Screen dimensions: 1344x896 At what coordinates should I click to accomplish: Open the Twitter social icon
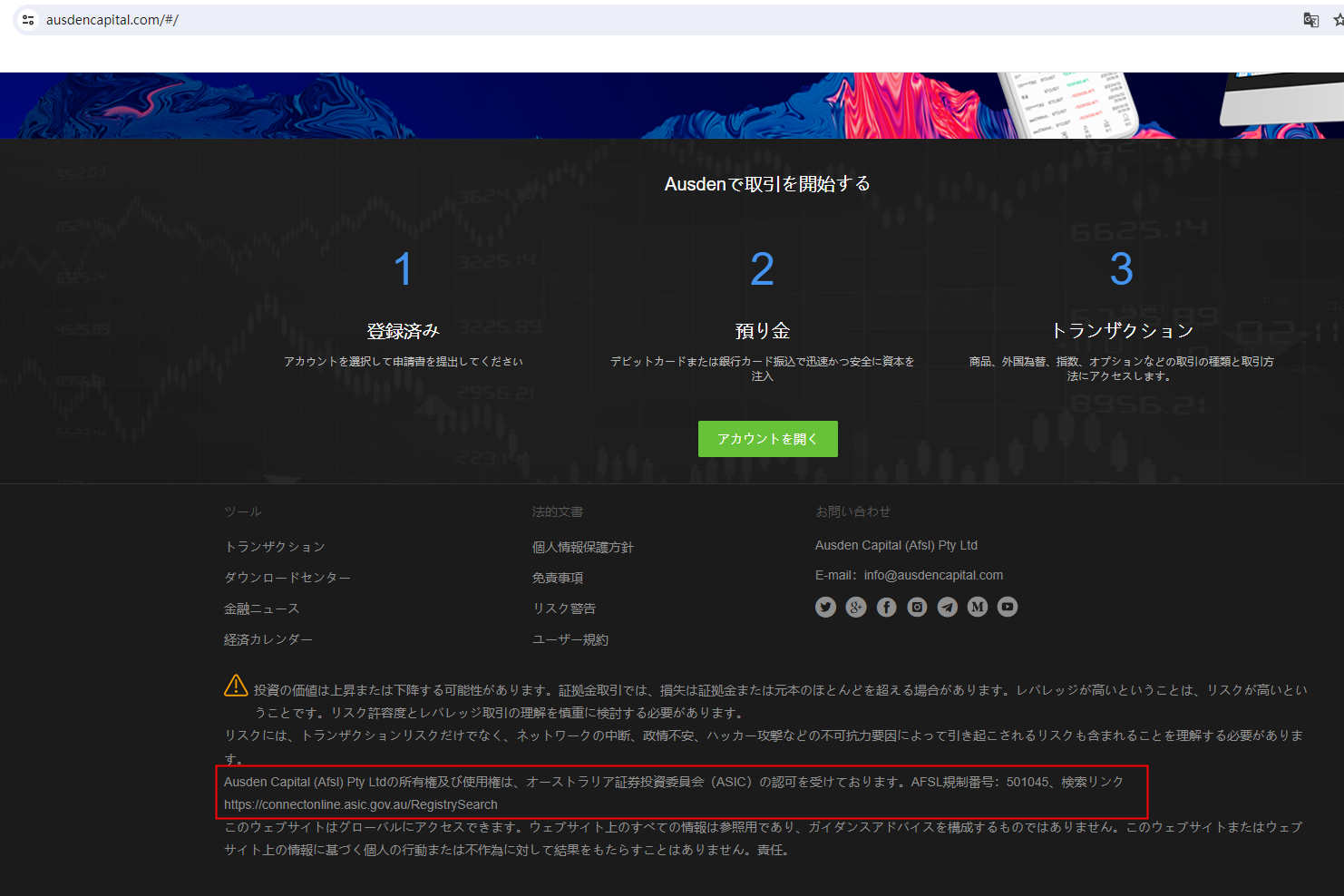825,607
